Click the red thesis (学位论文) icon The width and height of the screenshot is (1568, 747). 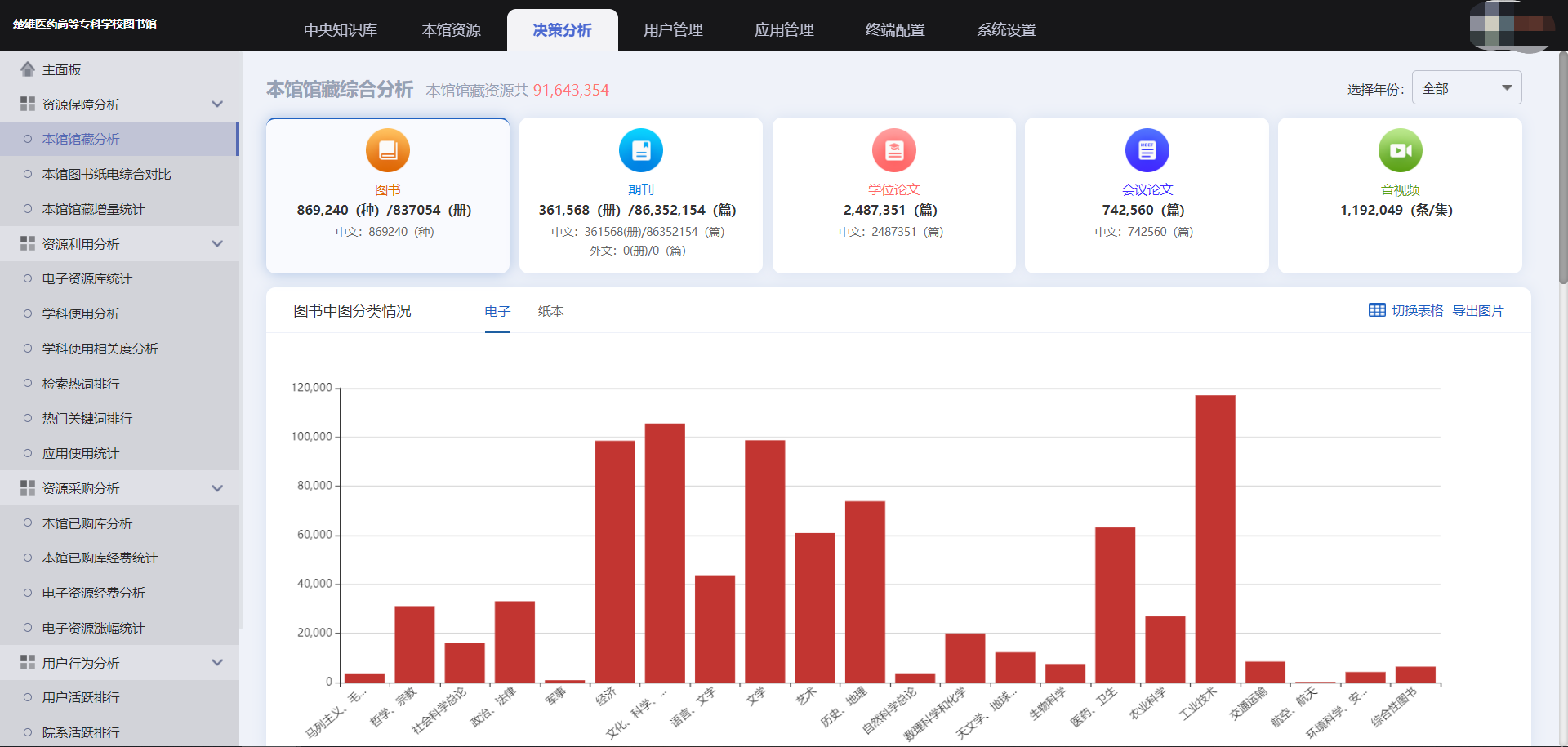(893, 150)
